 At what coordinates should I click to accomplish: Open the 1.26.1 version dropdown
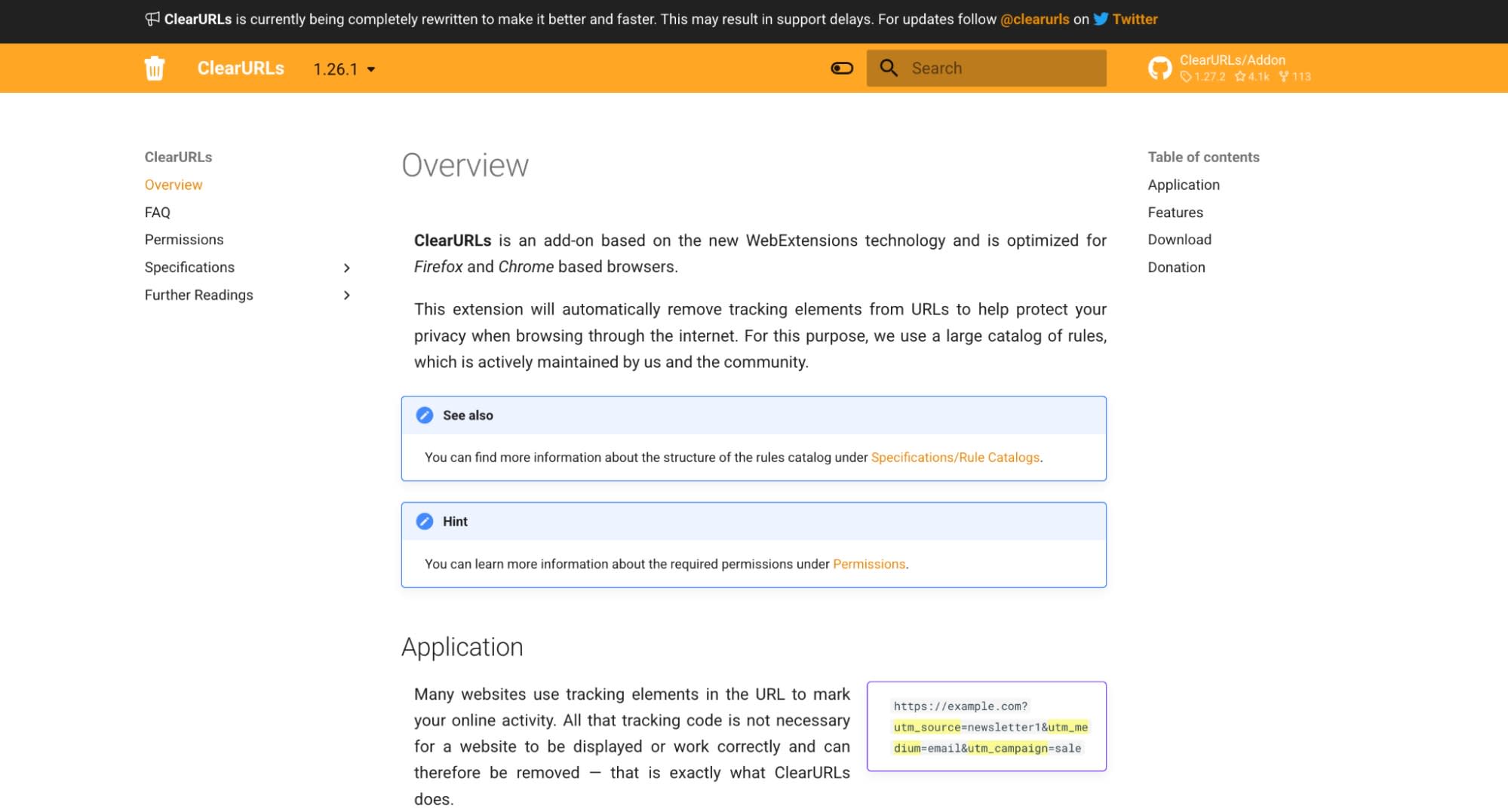coord(343,69)
